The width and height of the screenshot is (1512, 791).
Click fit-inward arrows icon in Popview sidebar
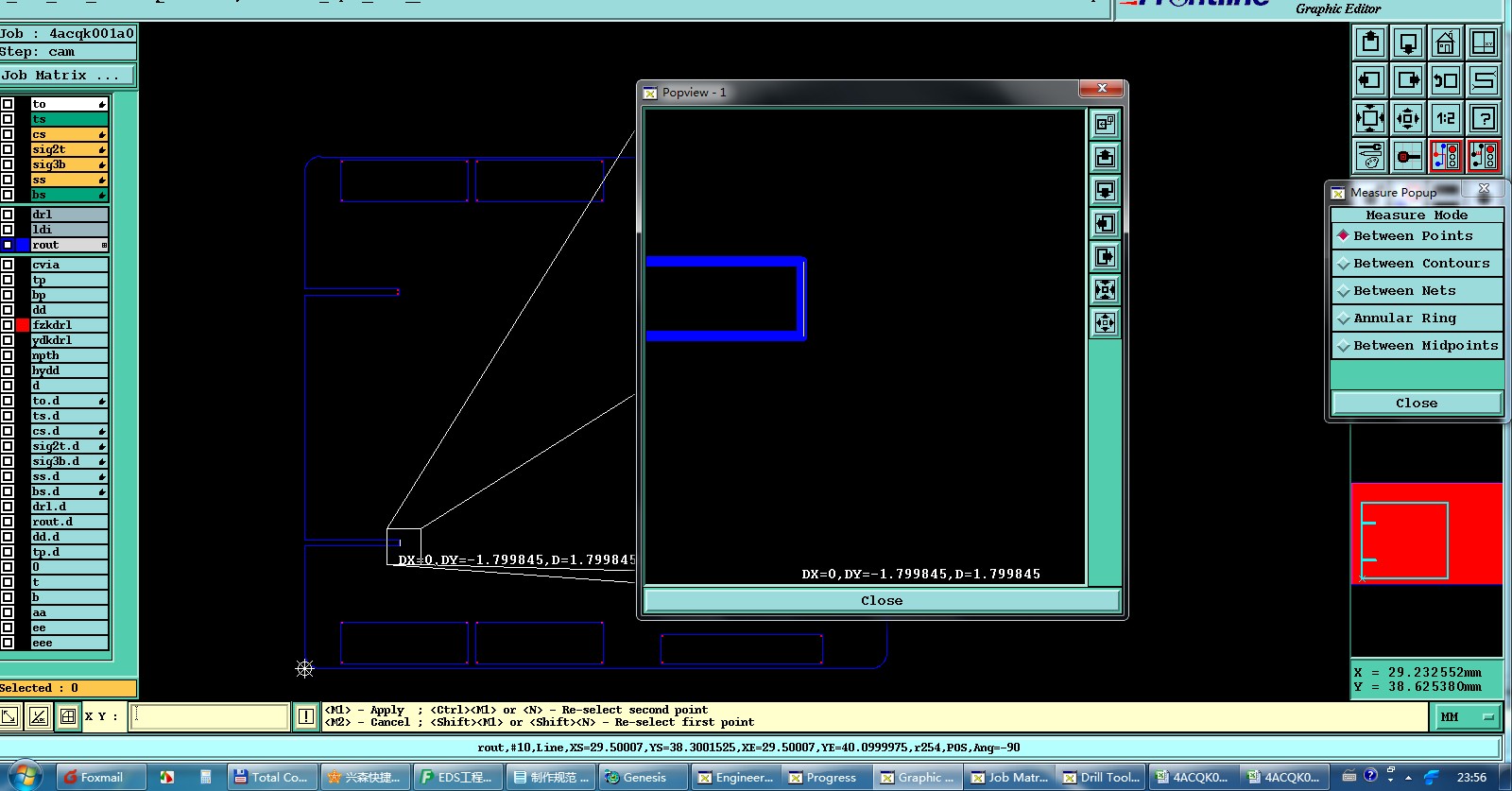point(1105,289)
